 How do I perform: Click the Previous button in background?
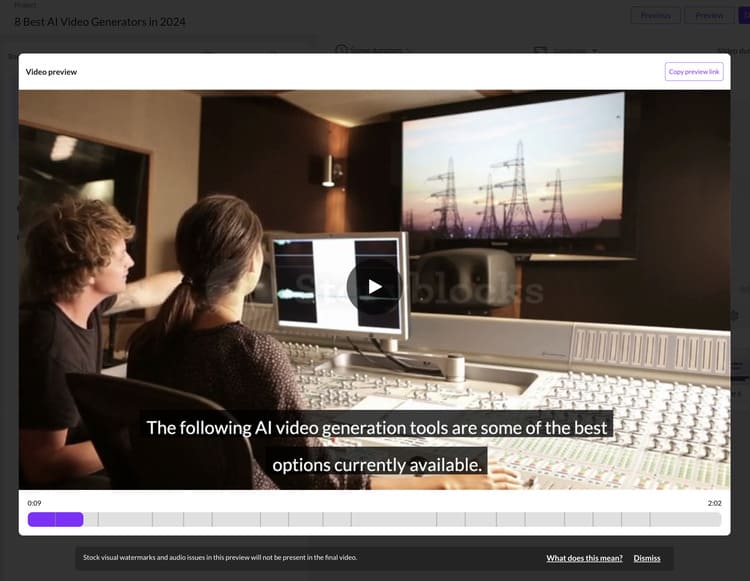[655, 15]
